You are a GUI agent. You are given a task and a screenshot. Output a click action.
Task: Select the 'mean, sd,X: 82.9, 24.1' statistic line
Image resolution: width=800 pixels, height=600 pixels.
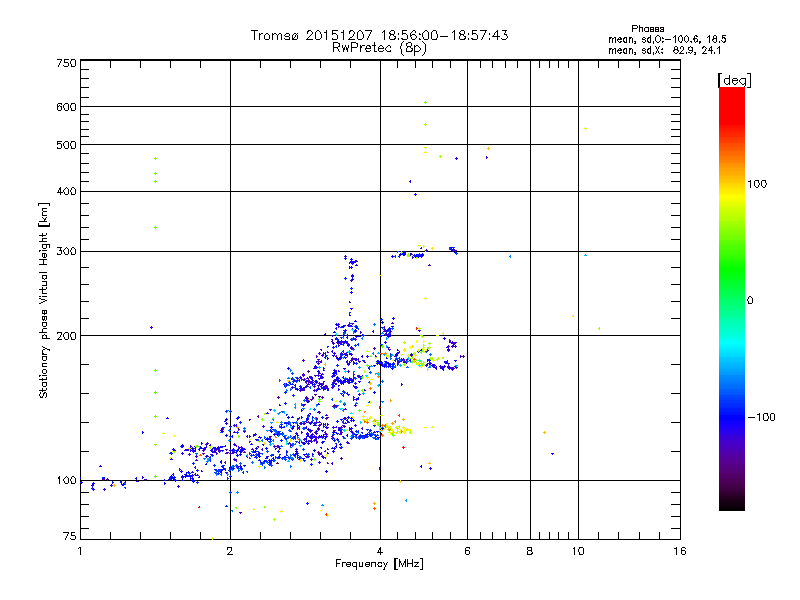[x=665, y=50]
